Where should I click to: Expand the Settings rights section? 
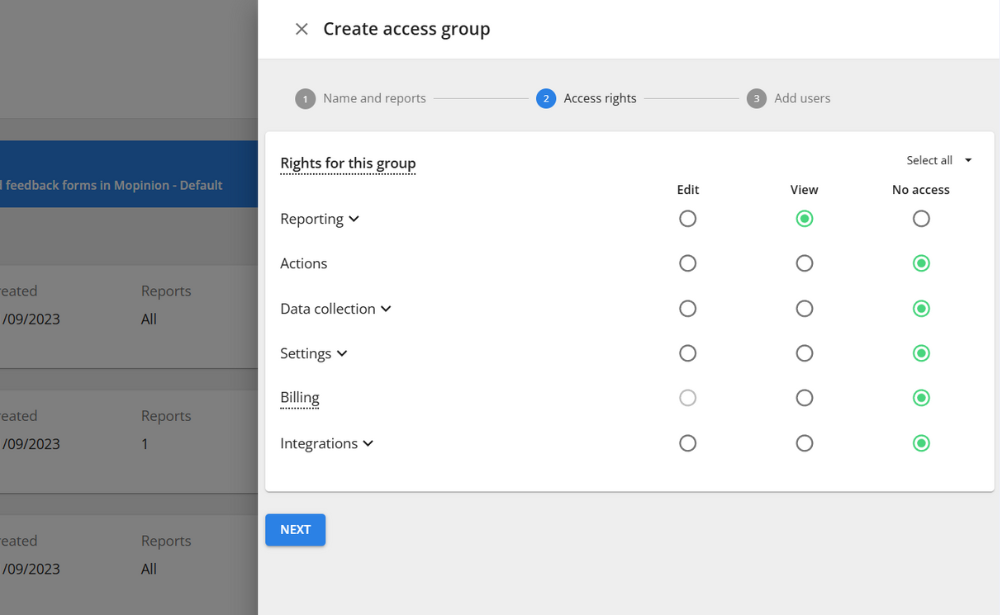click(341, 353)
